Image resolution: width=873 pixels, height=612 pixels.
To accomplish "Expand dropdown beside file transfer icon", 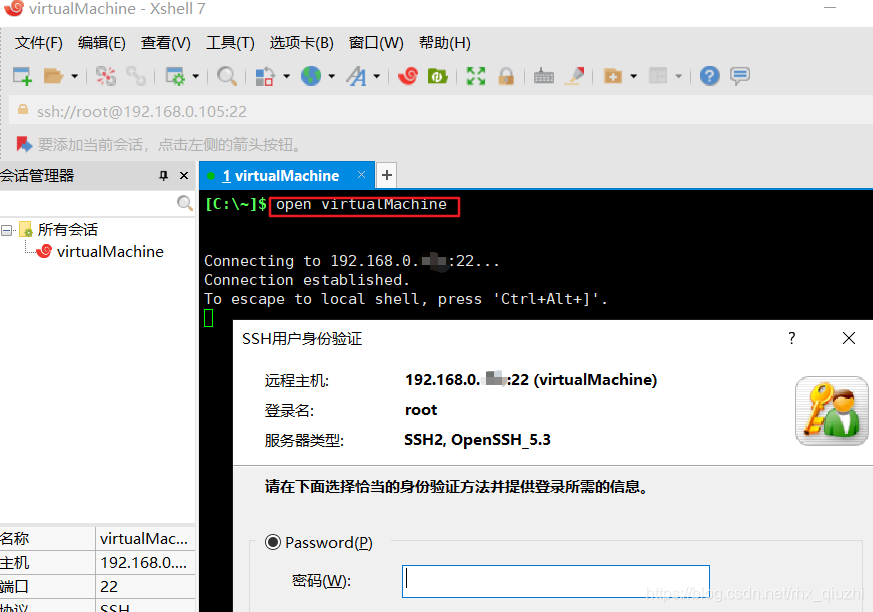I will tap(287, 76).
